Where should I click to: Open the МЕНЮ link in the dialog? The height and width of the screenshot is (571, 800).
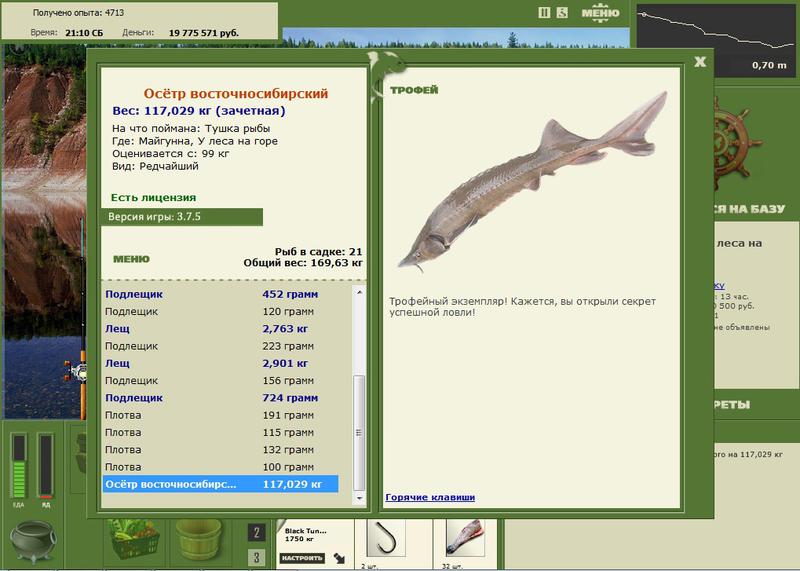point(131,259)
